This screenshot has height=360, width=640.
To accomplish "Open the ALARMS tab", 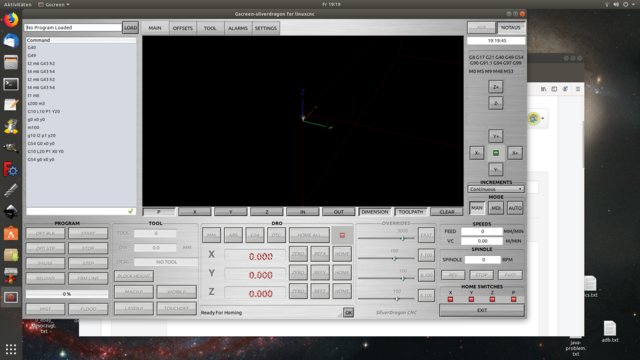I will (x=238, y=28).
